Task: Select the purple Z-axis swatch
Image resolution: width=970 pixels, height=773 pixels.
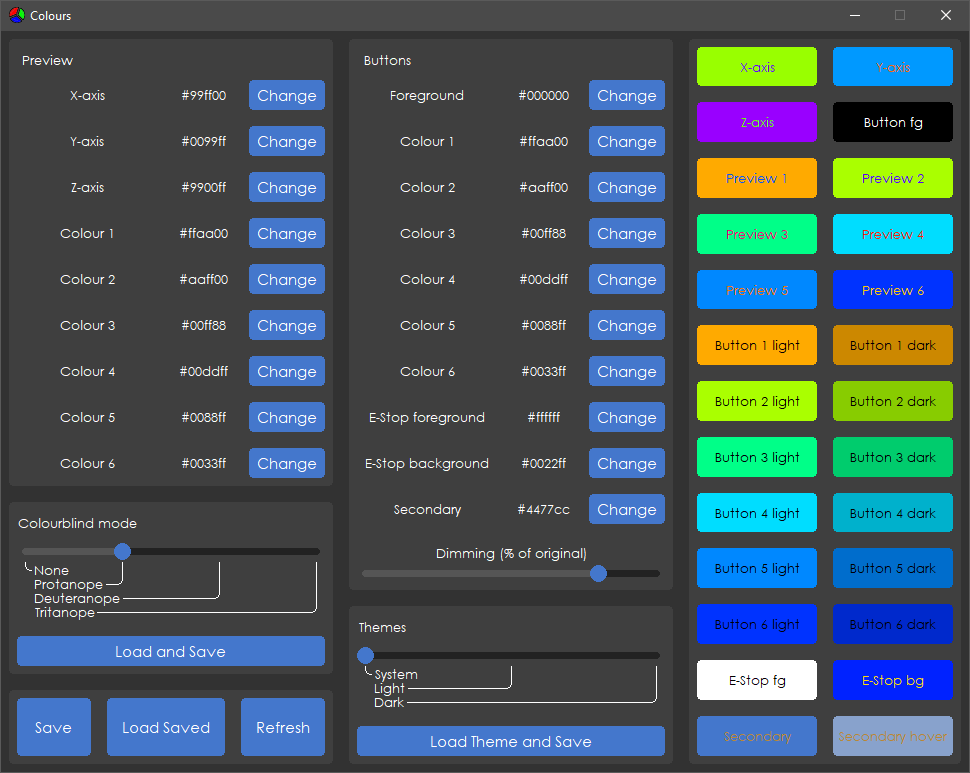Action: [757, 122]
